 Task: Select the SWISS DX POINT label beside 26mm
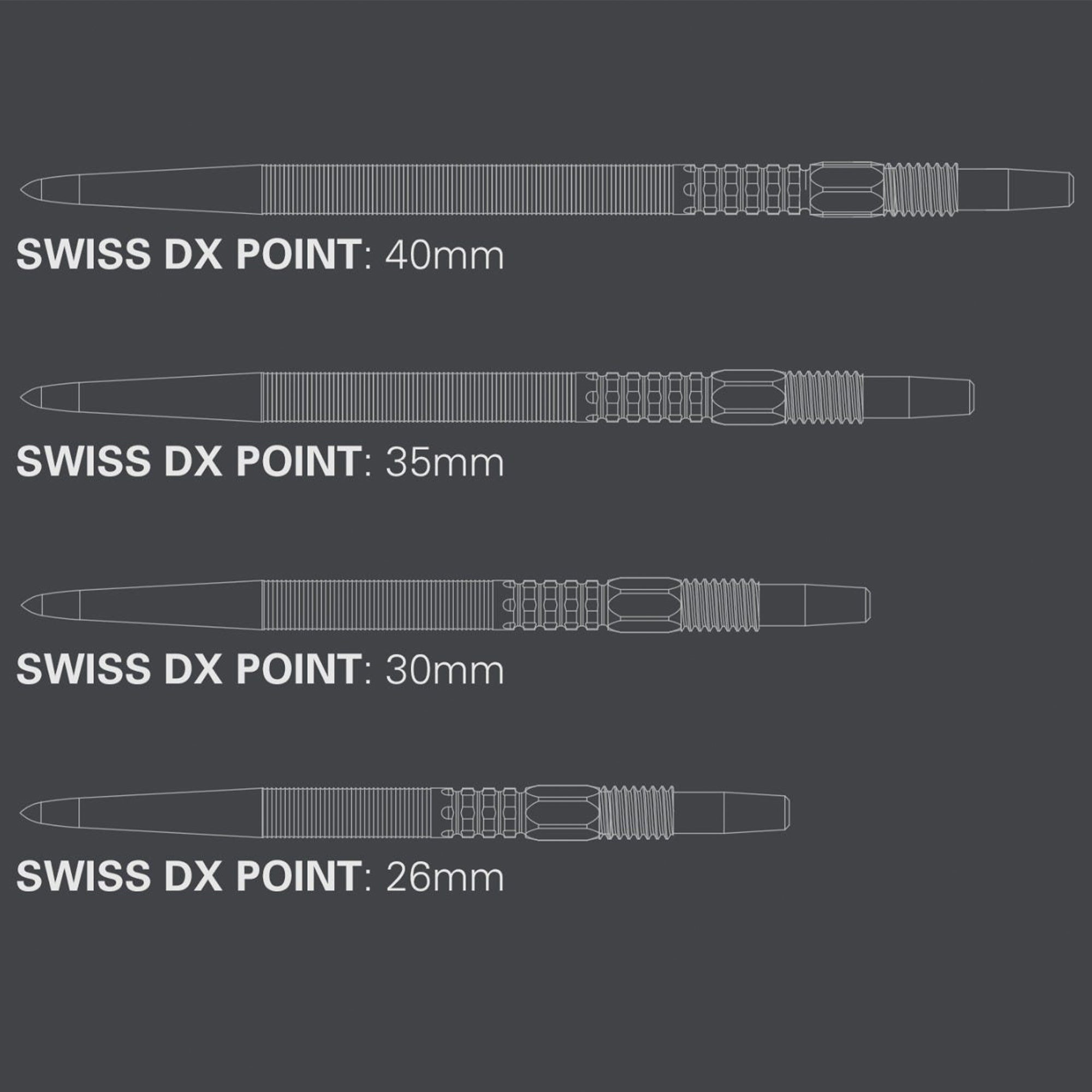[x=189, y=877]
